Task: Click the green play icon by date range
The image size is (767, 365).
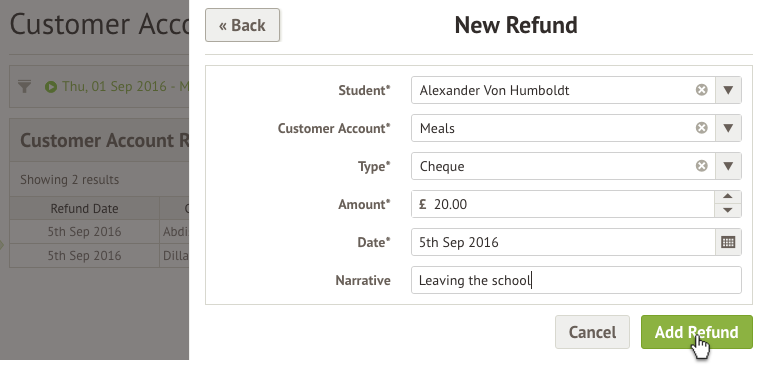Action: coord(51,87)
